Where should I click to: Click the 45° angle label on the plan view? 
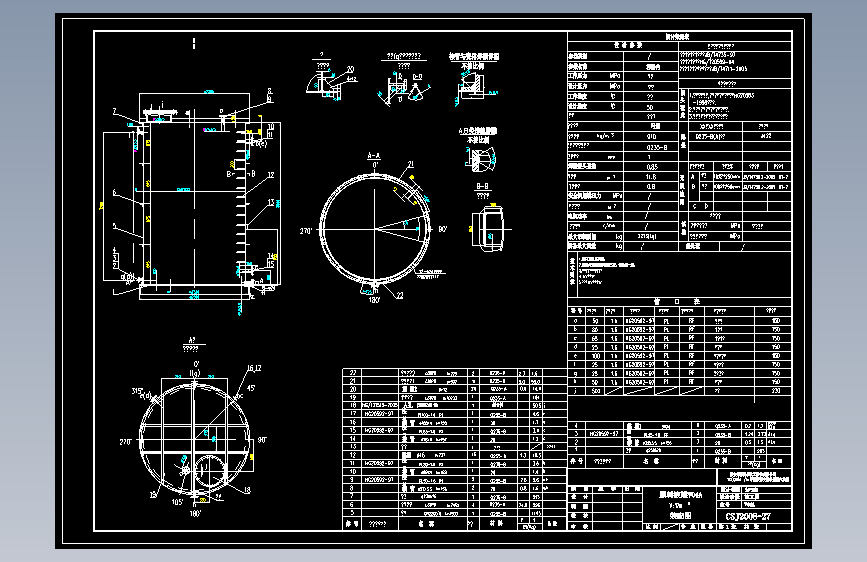[x=250, y=388]
